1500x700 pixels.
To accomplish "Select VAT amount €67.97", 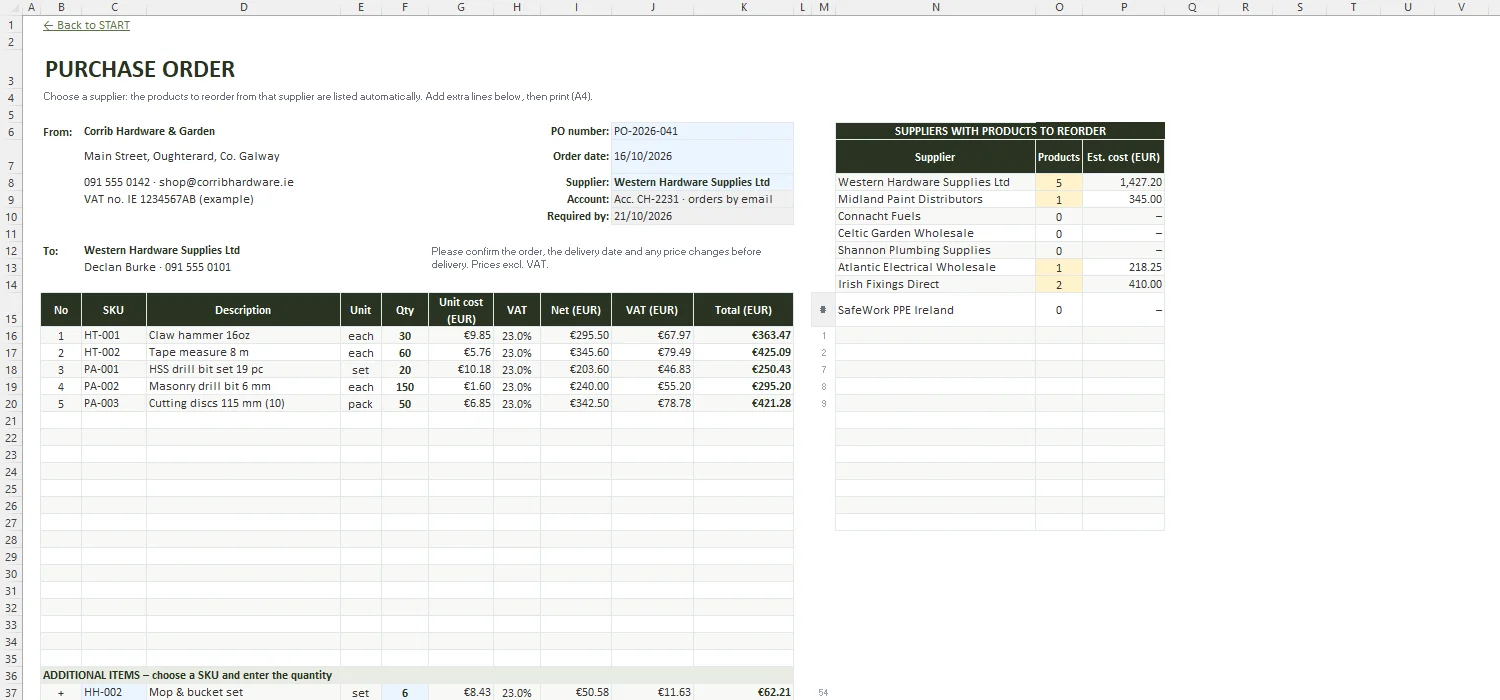I will point(652,335).
